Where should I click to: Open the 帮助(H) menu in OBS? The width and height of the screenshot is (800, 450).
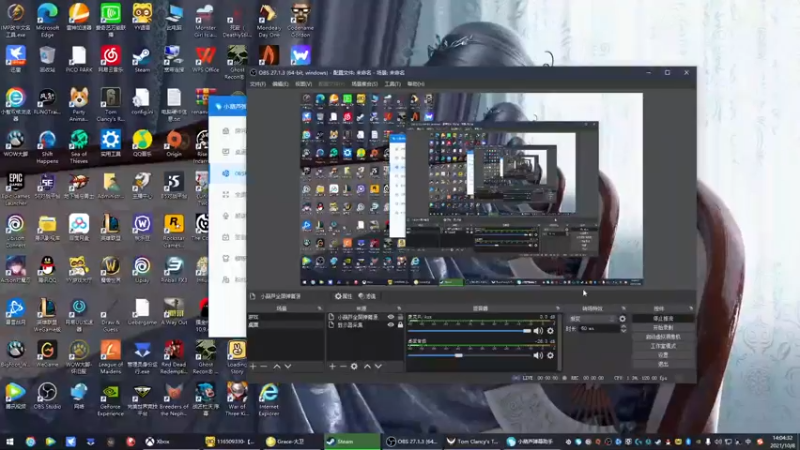pos(415,84)
